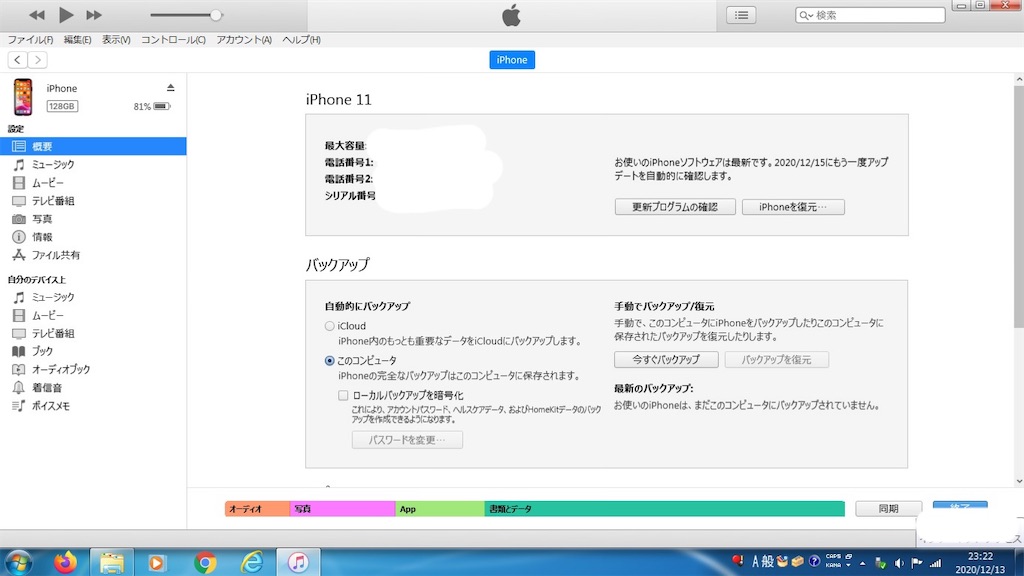Start playback with the play button
This screenshot has height=576, width=1024.
66,14
